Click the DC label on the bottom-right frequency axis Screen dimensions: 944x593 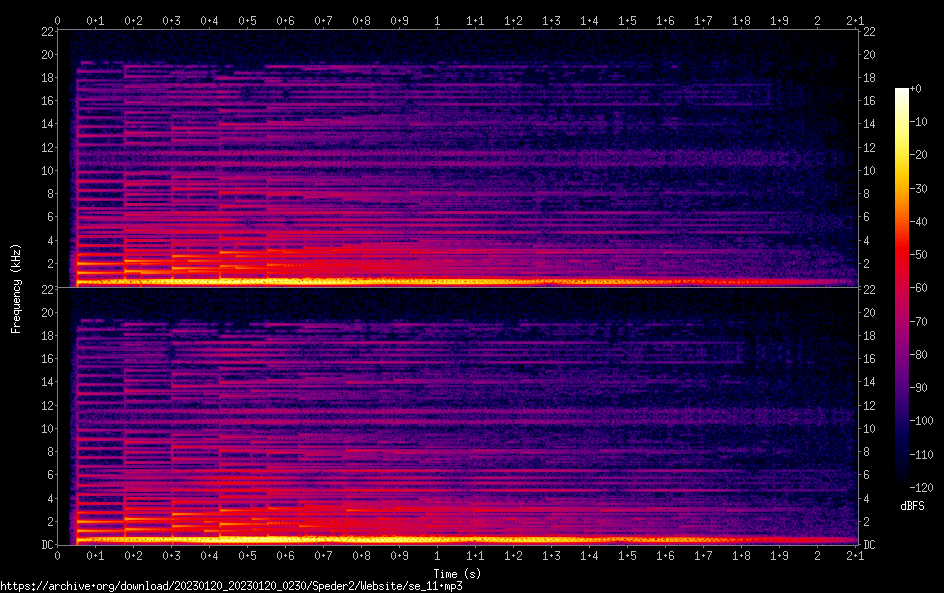[x=869, y=545]
